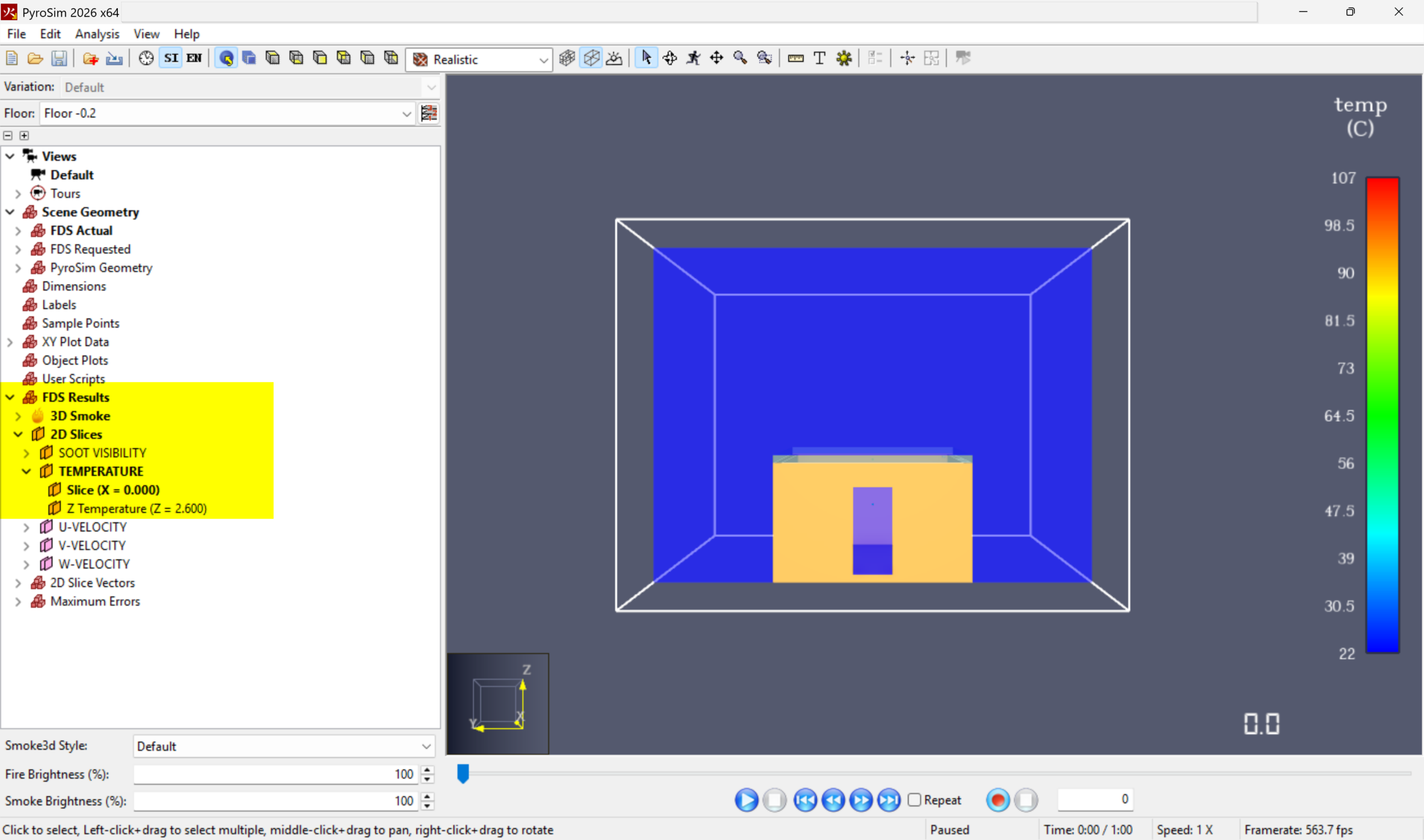Select the 2D Slice Vectors item
The image size is (1424, 840).
pos(92,583)
